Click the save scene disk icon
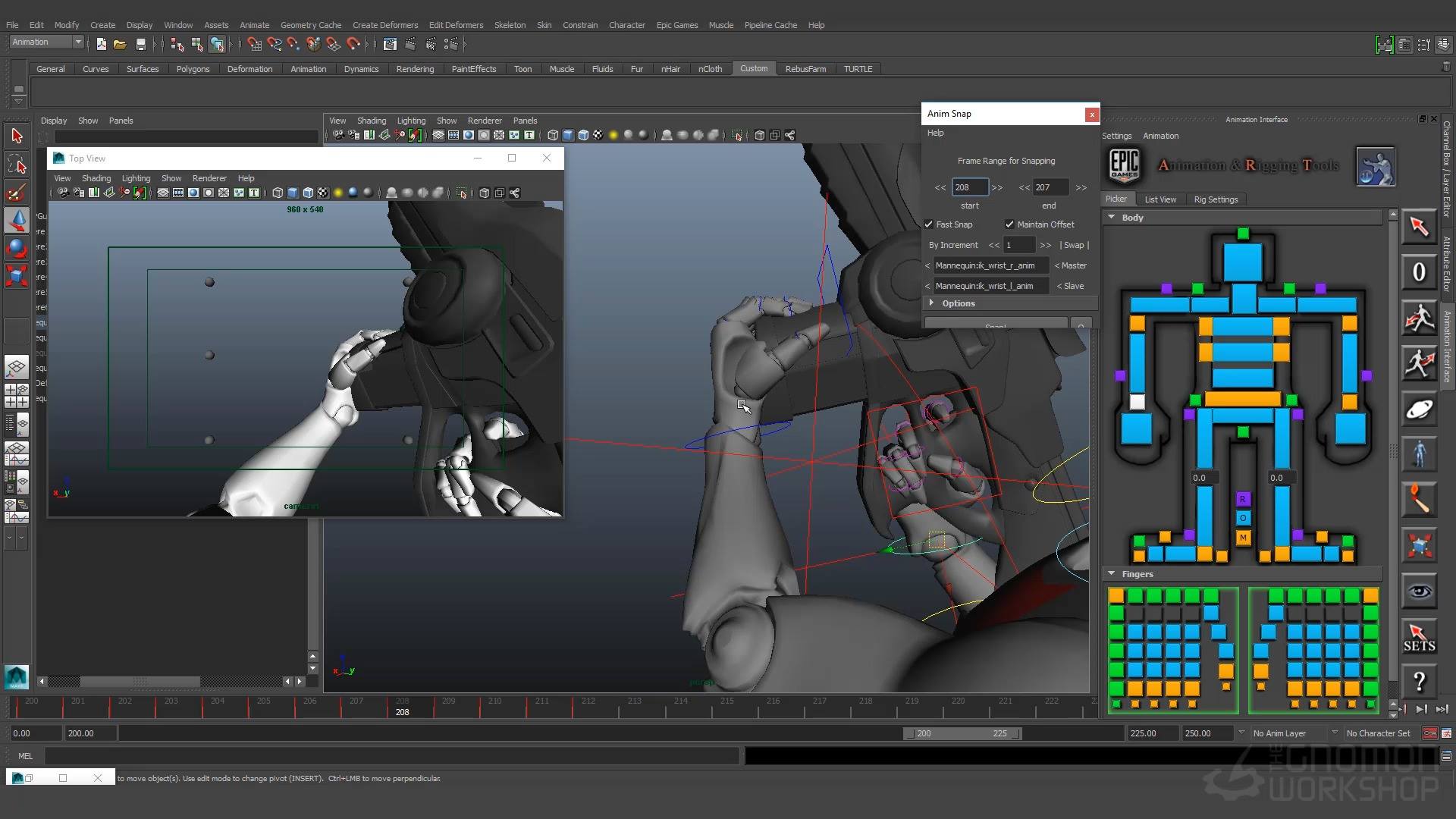The image size is (1456, 819). click(140, 45)
